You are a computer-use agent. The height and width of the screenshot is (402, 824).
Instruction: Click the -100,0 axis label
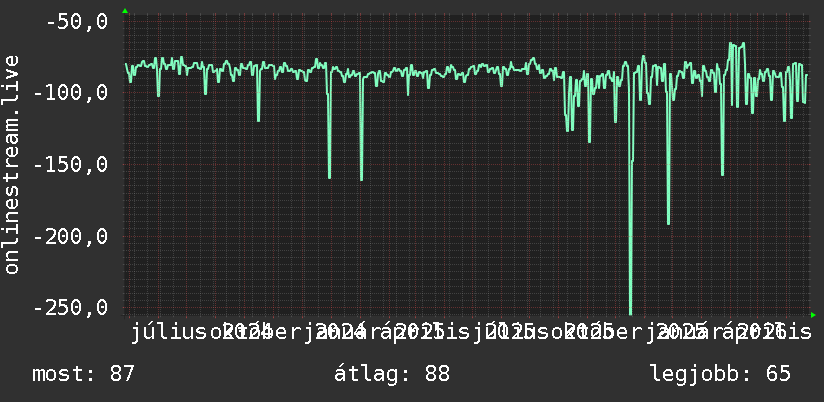(70, 93)
